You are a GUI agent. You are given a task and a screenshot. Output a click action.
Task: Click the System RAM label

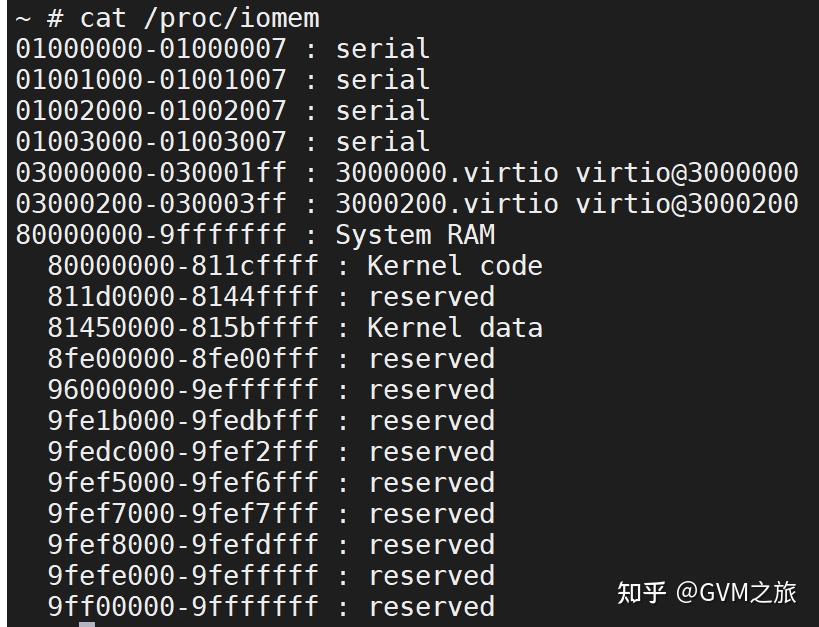[415, 235]
